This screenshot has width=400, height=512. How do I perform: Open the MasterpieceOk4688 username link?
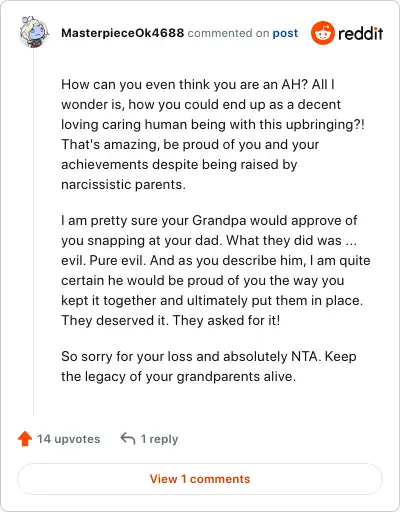(122, 33)
